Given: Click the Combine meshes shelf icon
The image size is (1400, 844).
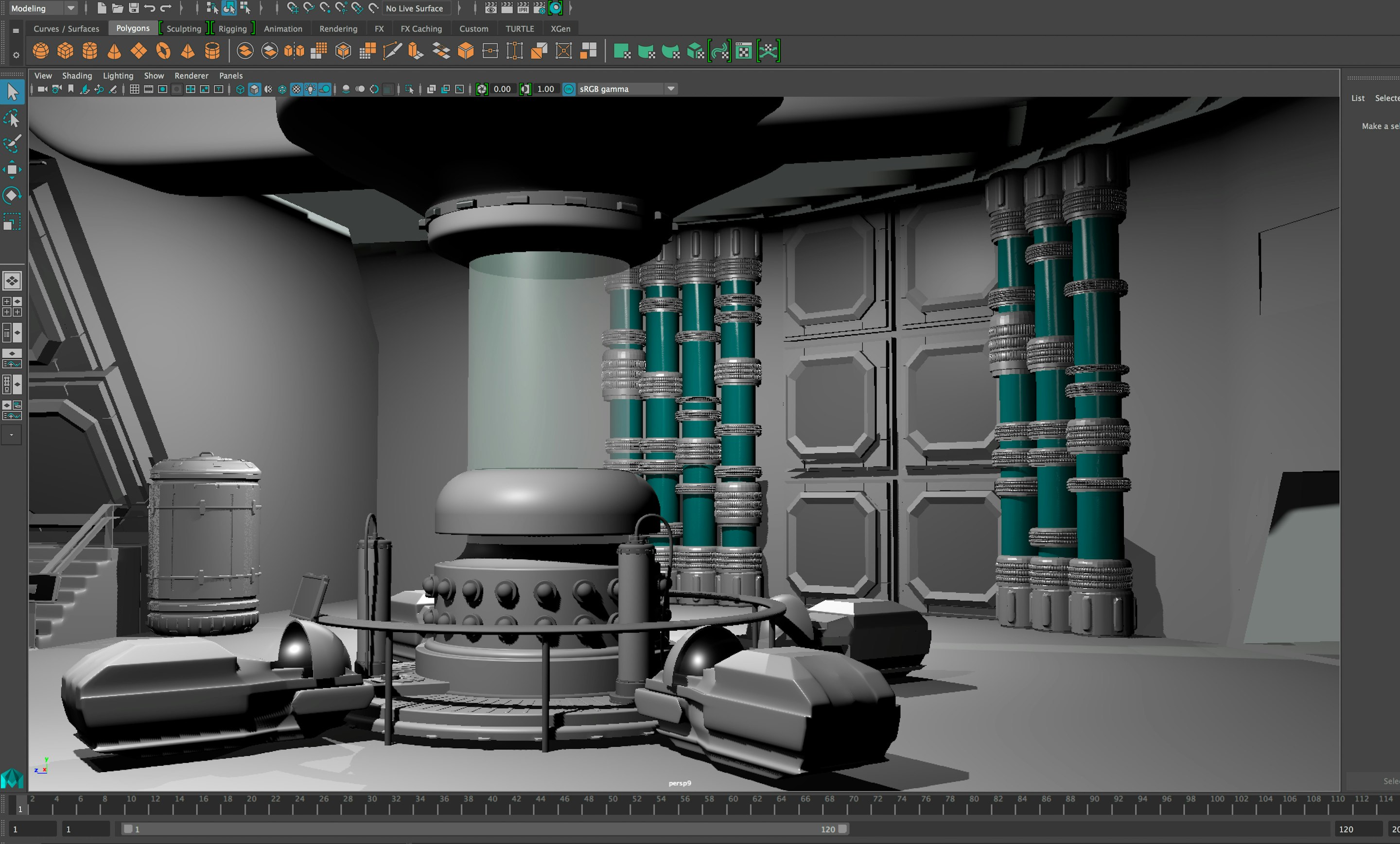Looking at the screenshot, I should pos(245,51).
